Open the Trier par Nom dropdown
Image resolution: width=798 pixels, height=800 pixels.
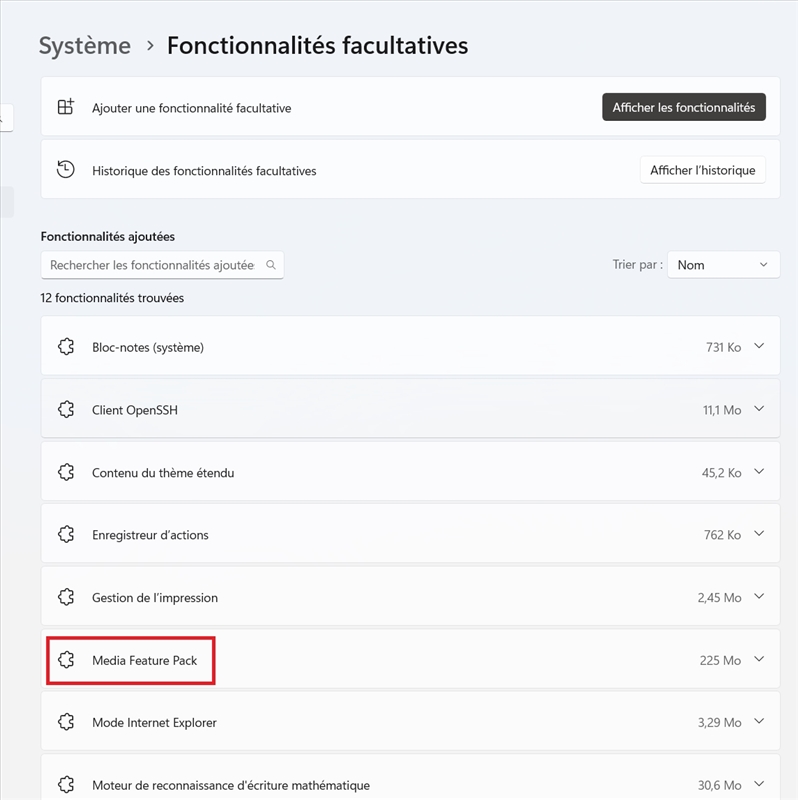[x=723, y=265]
